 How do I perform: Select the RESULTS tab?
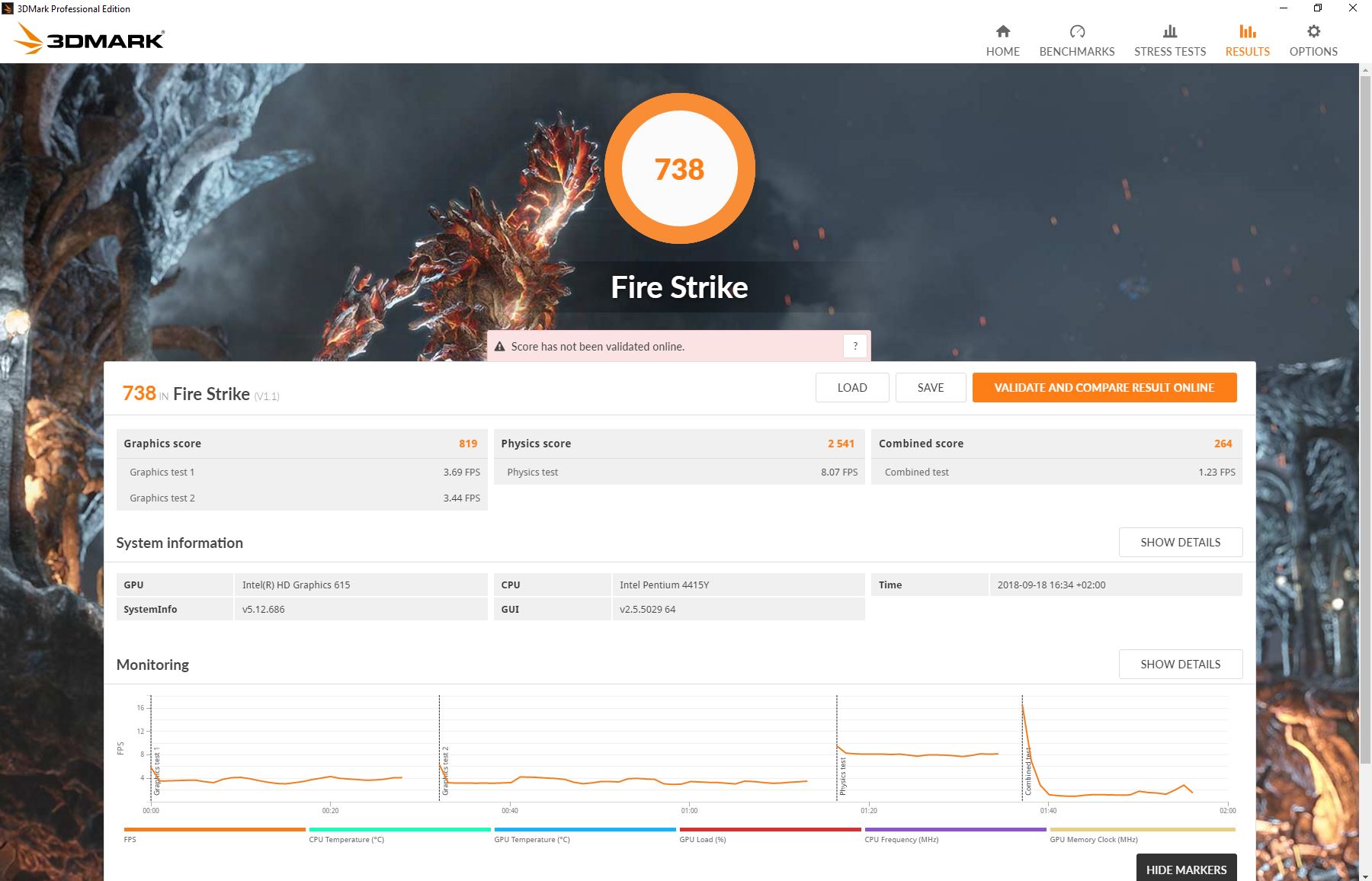[1247, 40]
